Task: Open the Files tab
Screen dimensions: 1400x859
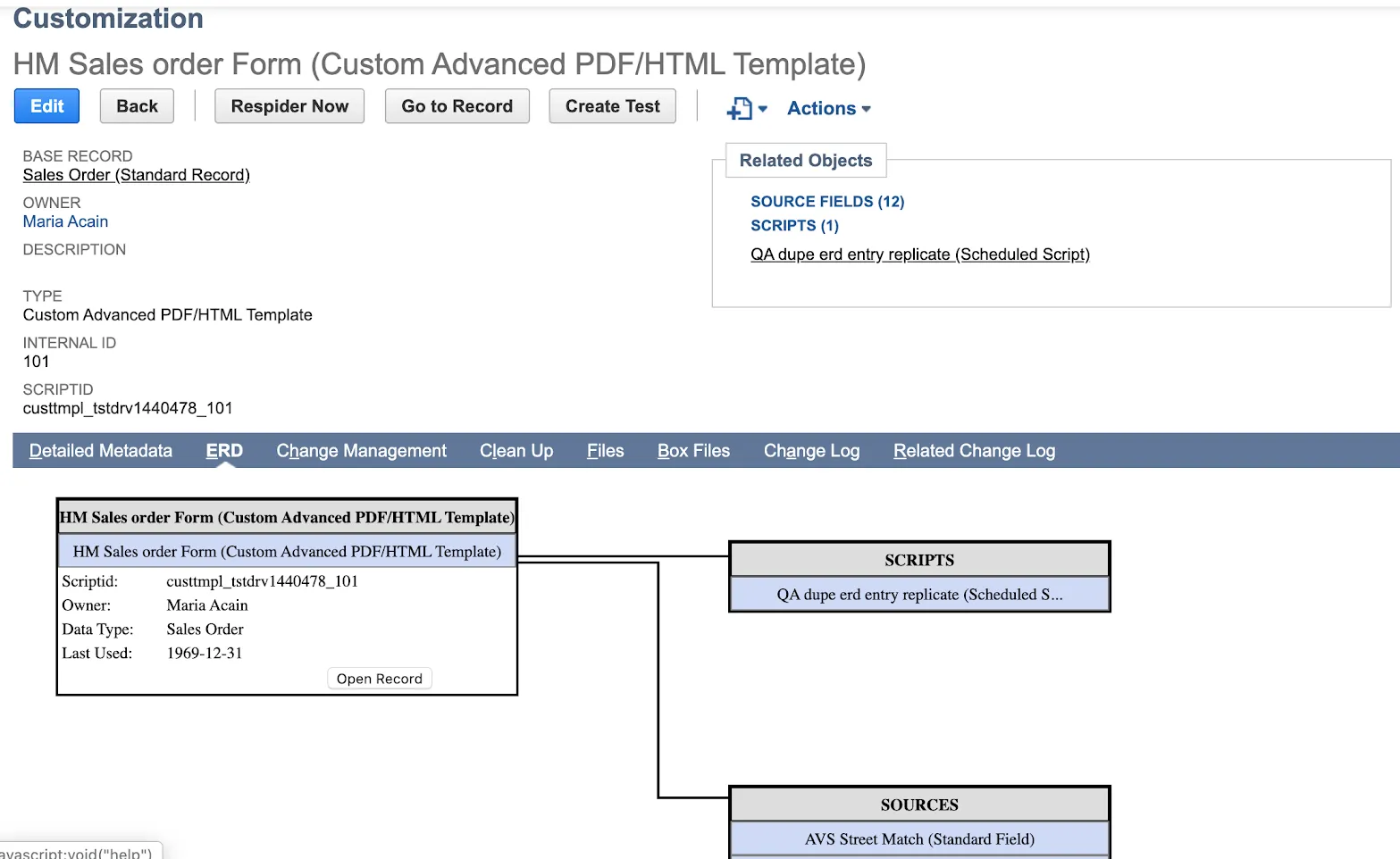Action: click(606, 451)
